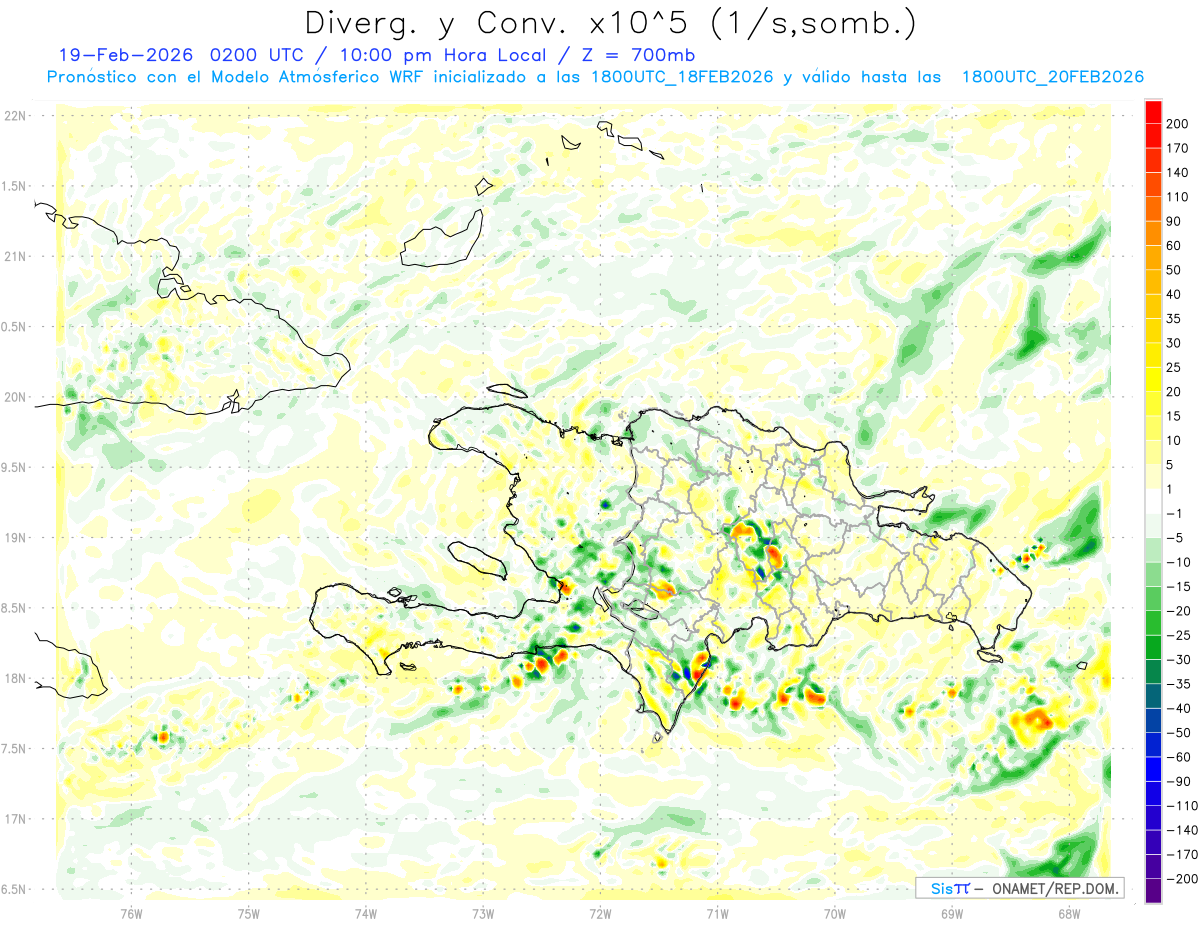Click the 18N latitude axis label

[x=14, y=679]
